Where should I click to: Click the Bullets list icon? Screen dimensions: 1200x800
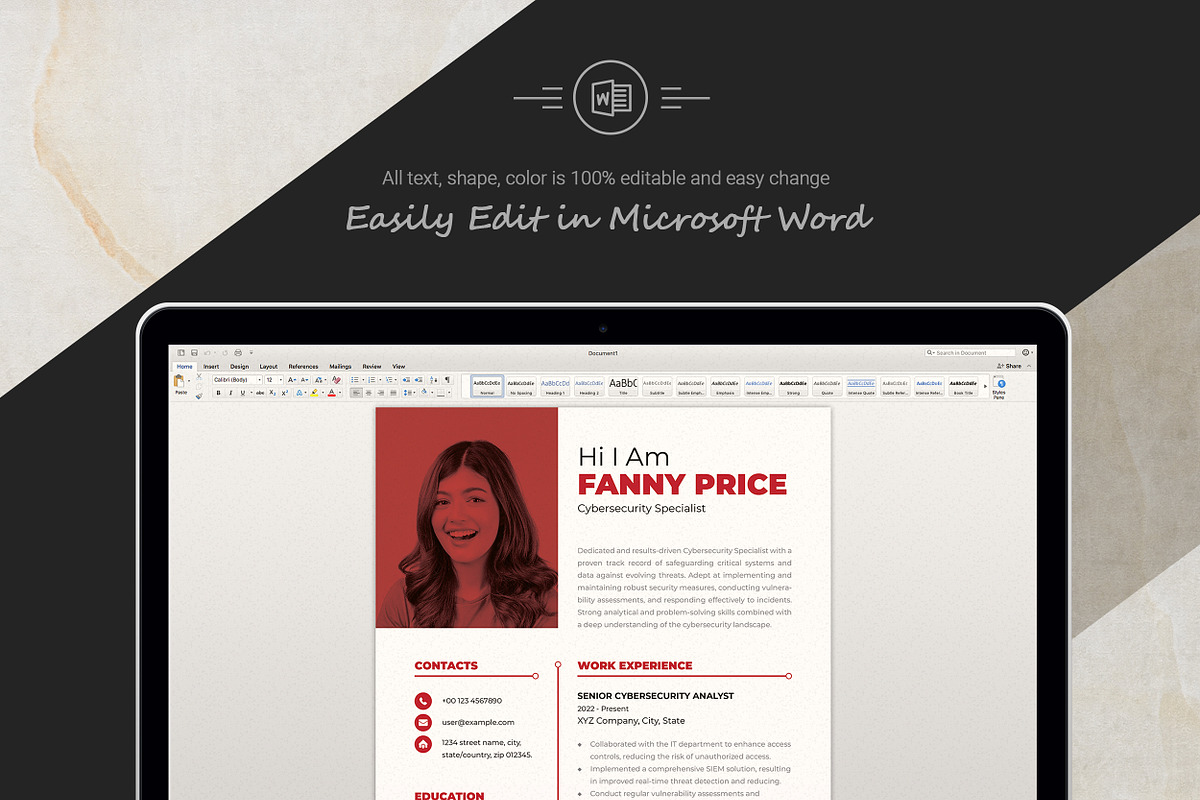pyautogui.click(x=355, y=380)
